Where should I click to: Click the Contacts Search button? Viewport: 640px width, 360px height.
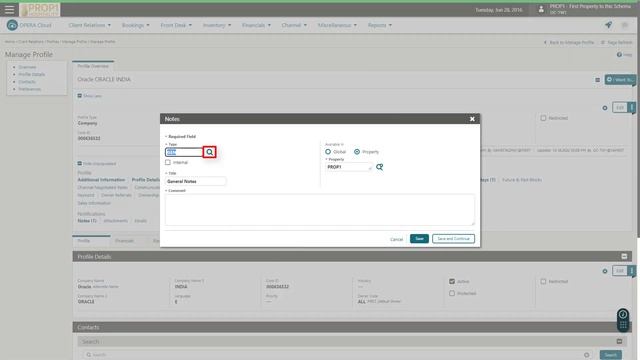[x=611, y=355]
